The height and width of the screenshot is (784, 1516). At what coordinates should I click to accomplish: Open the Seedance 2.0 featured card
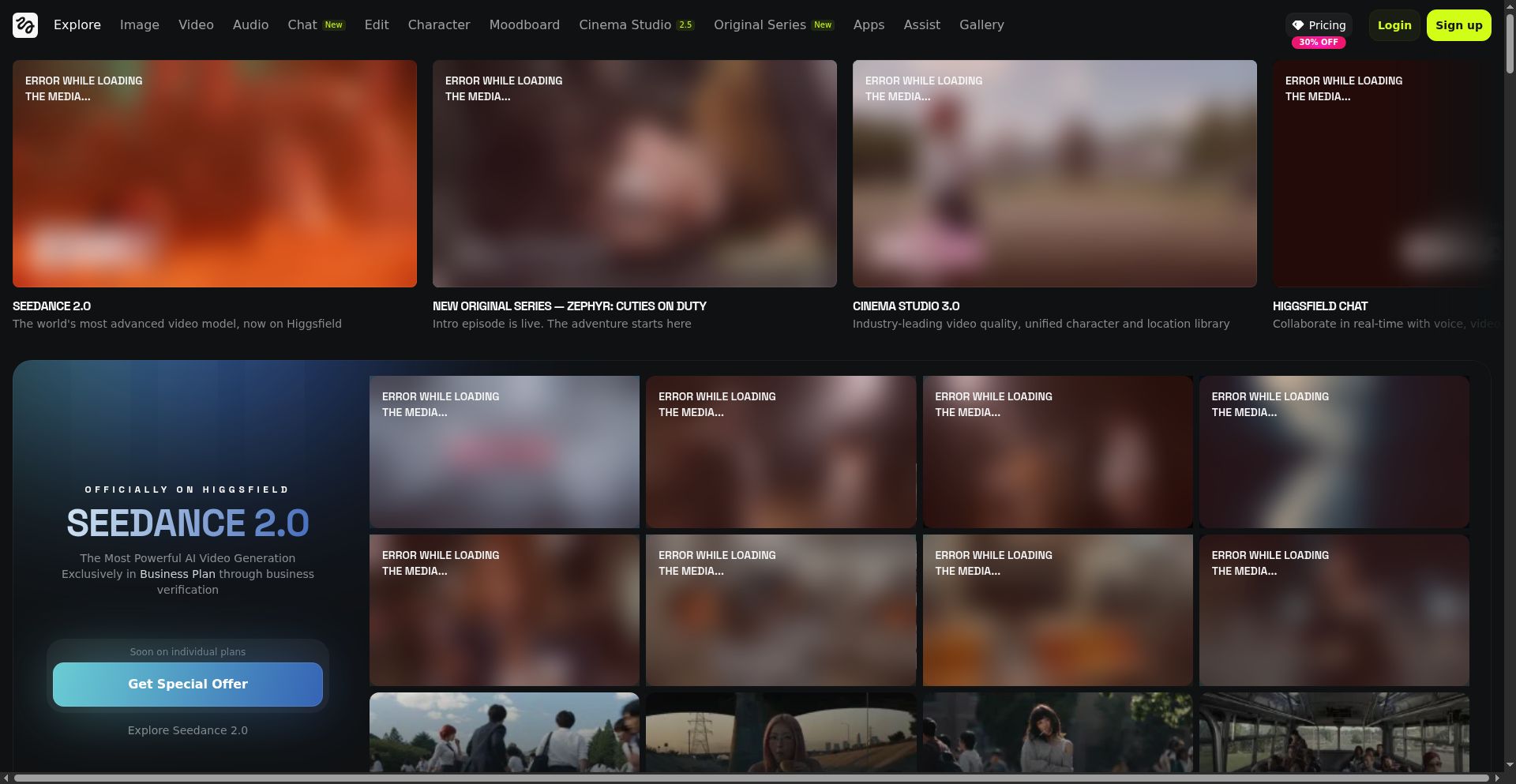[215, 174]
